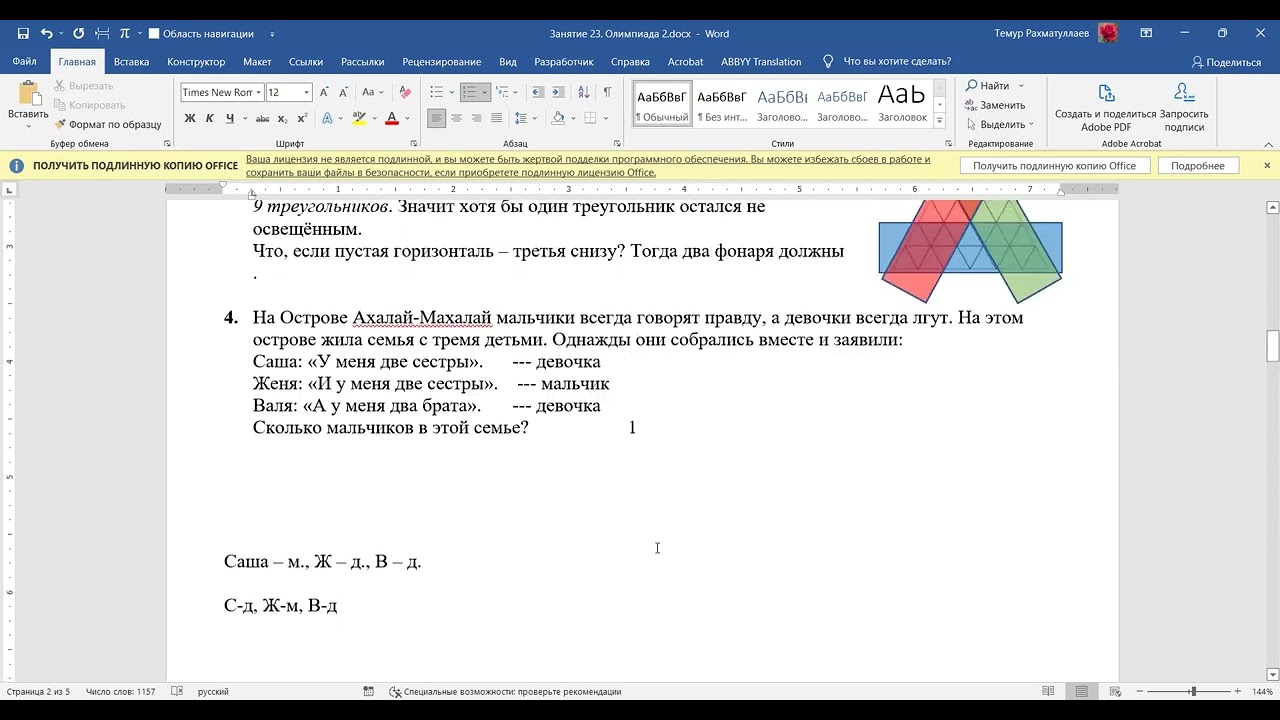Open the font color dropdown arrow
The width and height of the screenshot is (1280, 720).
[406, 118]
